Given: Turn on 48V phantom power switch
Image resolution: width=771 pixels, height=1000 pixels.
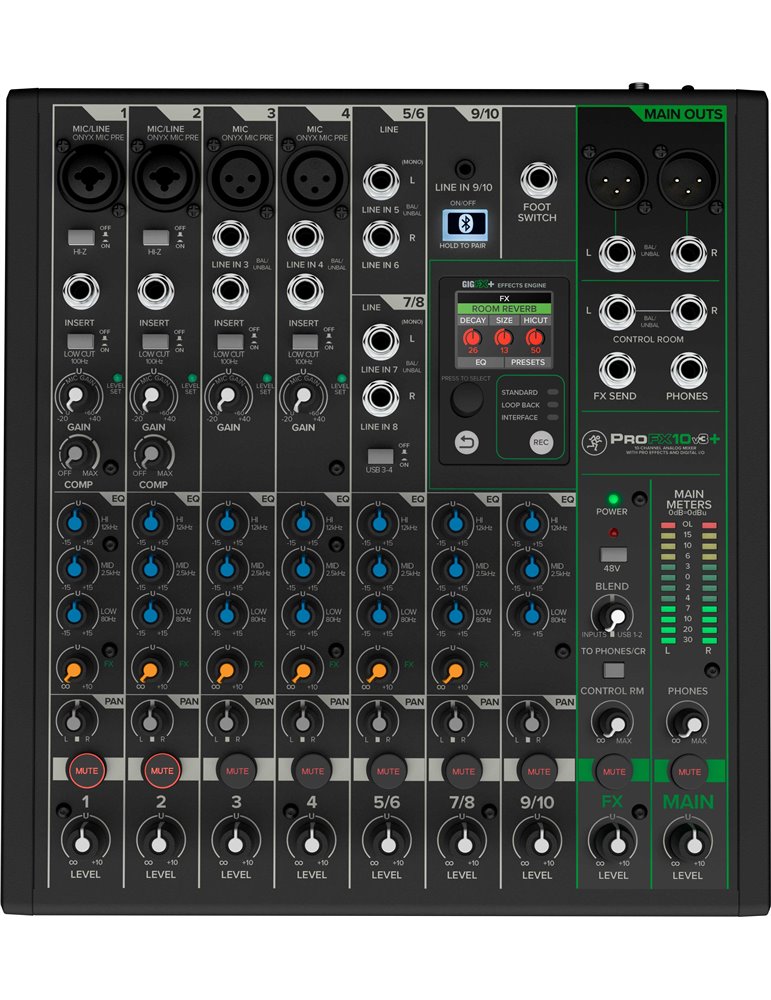Looking at the screenshot, I should pos(613,554).
